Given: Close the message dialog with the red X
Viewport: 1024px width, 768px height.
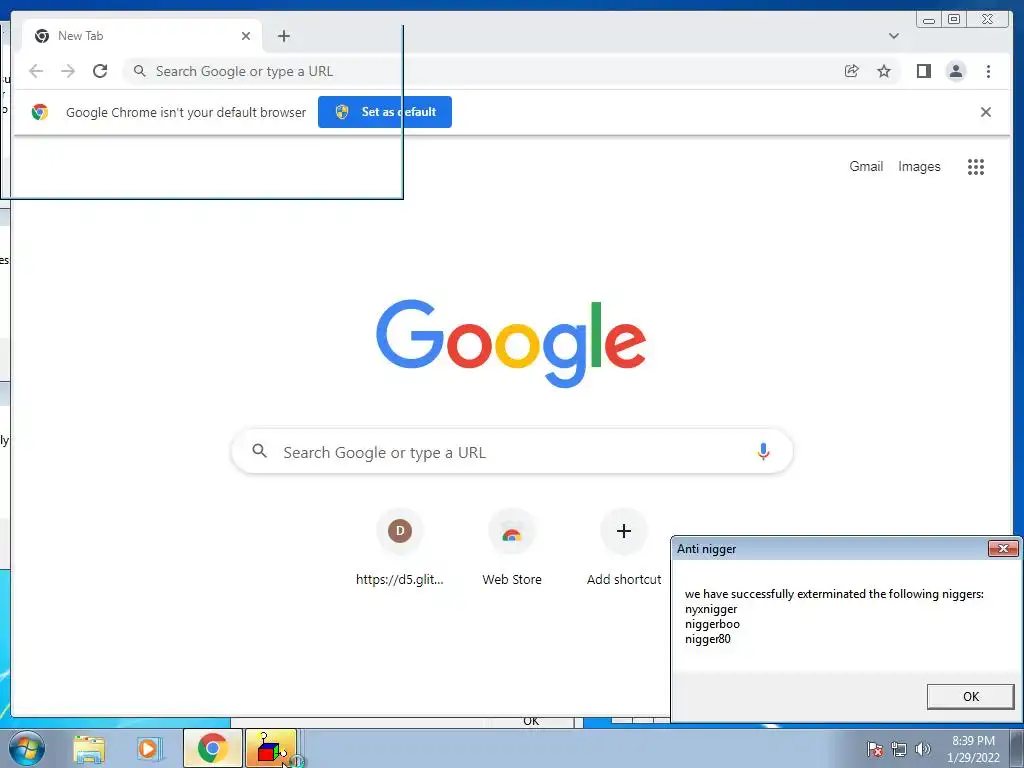Looking at the screenshot, I should point(1003,549).
